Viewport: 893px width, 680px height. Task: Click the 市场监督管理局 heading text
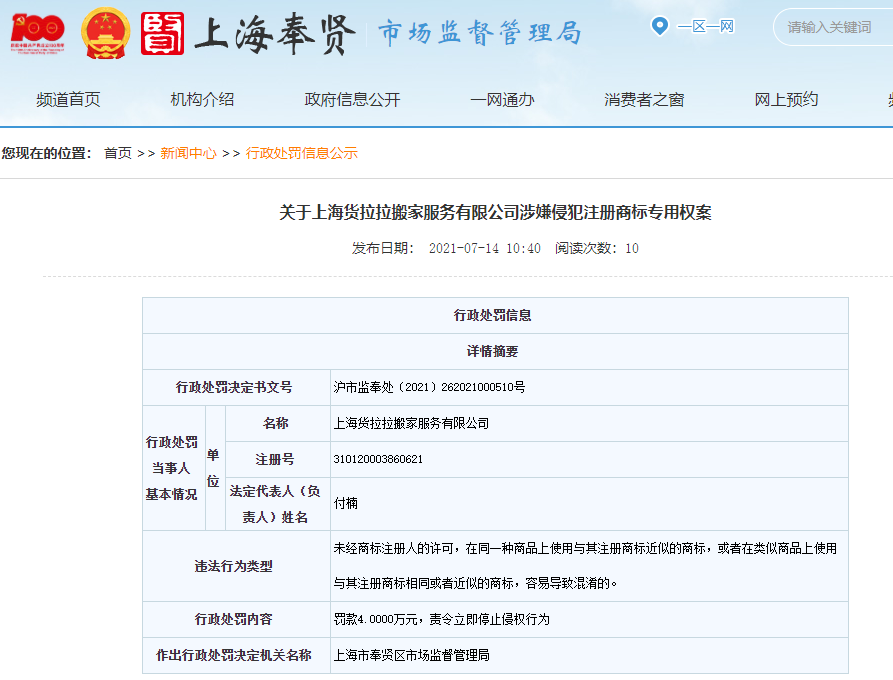pyautogui.click(x=480, y=32)
